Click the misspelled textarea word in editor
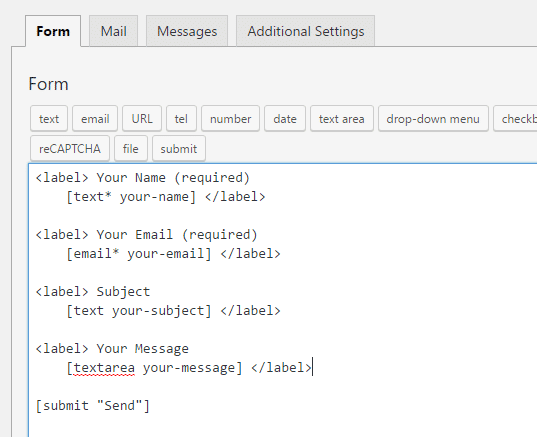Viewport: 537px width, 437px height. pyautogui.click(x=104, y=367)
